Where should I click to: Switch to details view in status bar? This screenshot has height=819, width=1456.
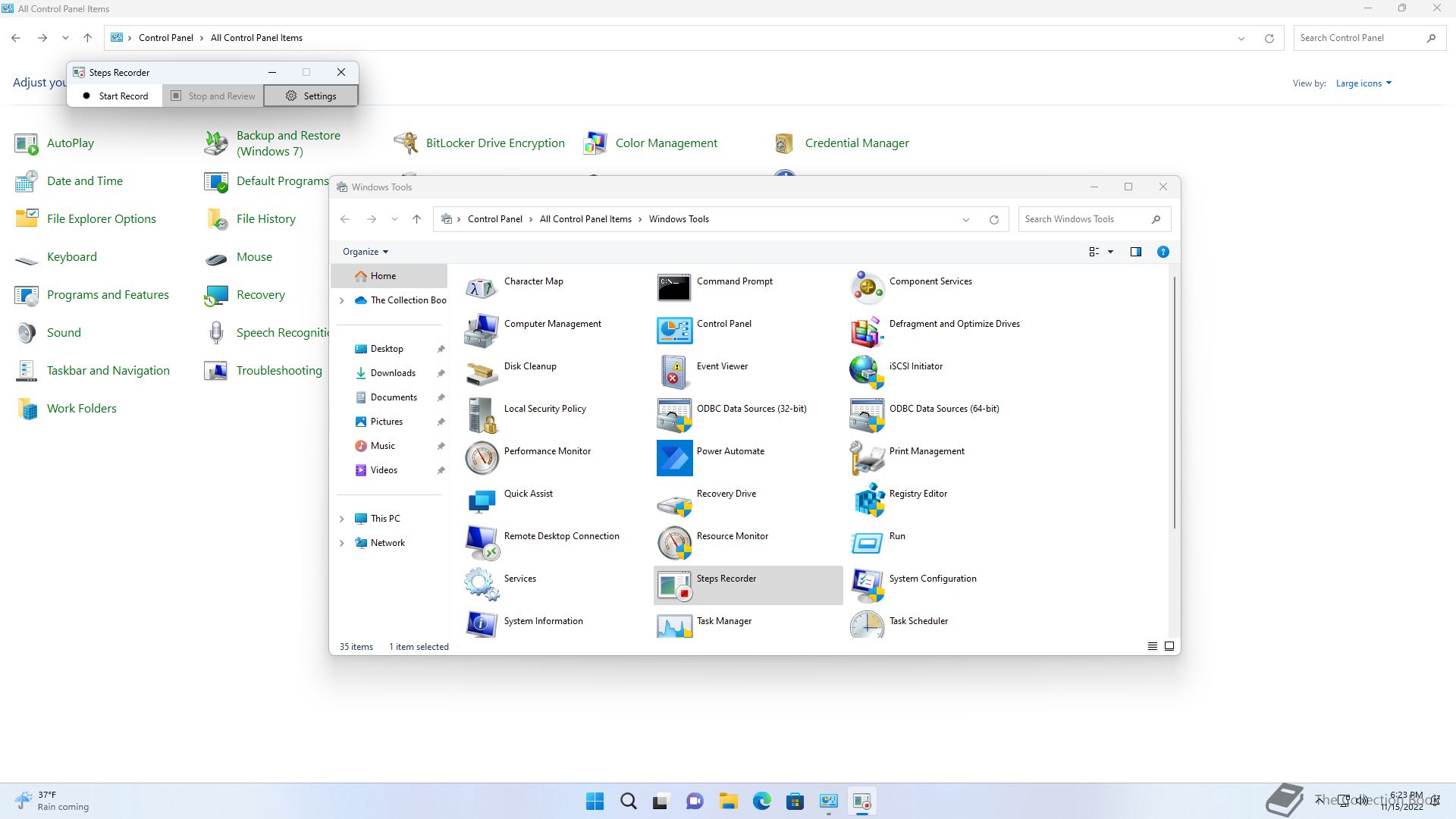pyautogui.click(x=1152, y=646)
